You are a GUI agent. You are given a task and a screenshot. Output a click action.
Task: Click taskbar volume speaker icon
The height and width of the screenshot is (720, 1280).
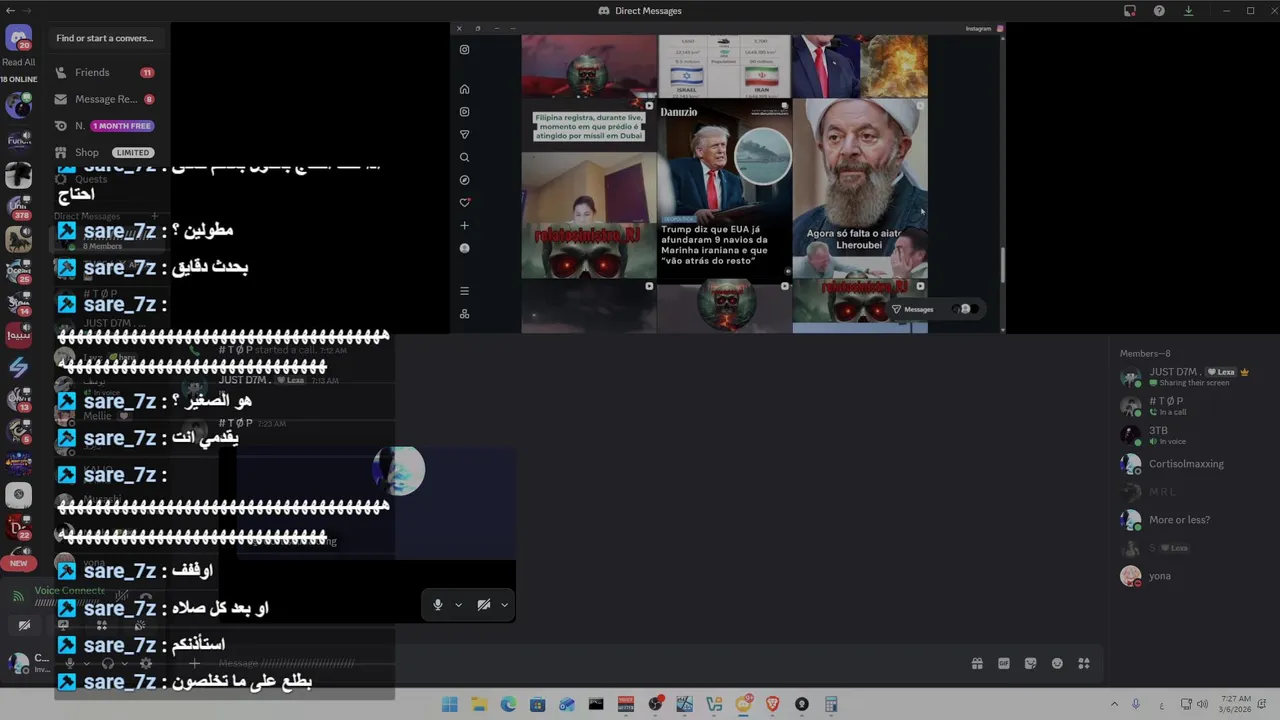coord(1202,704)
